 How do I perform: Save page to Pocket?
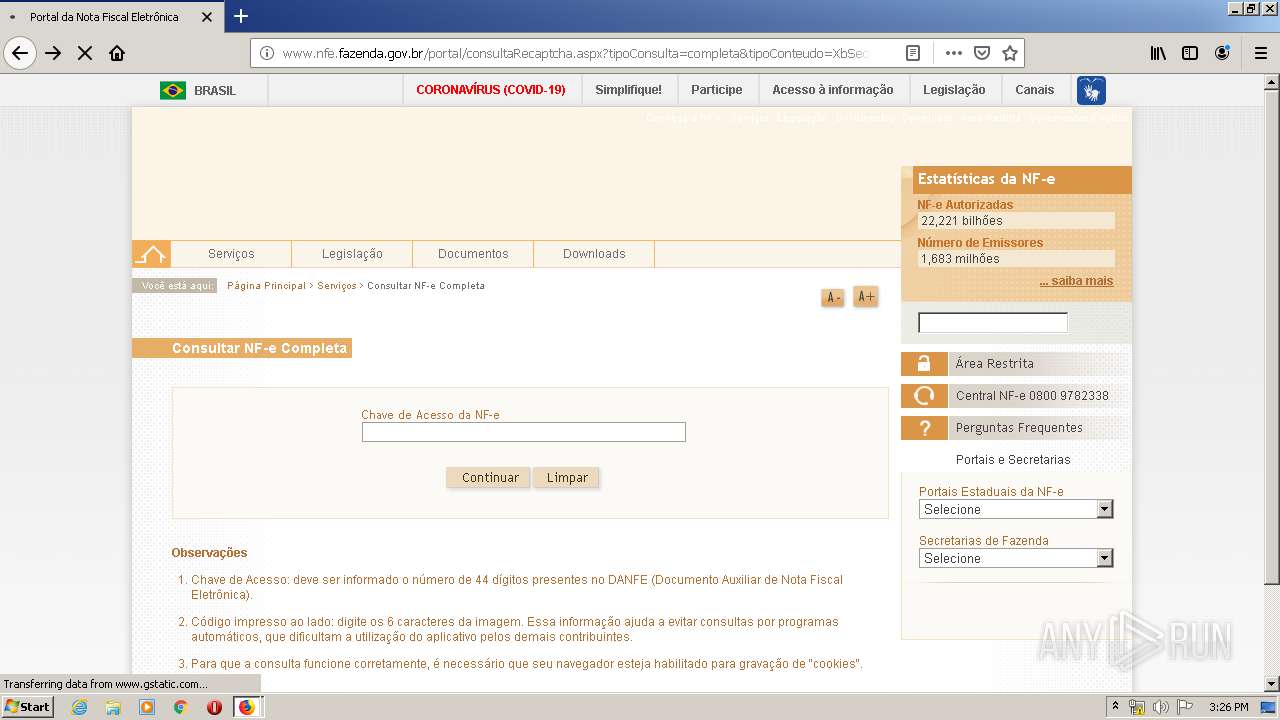tap(982, 53)
